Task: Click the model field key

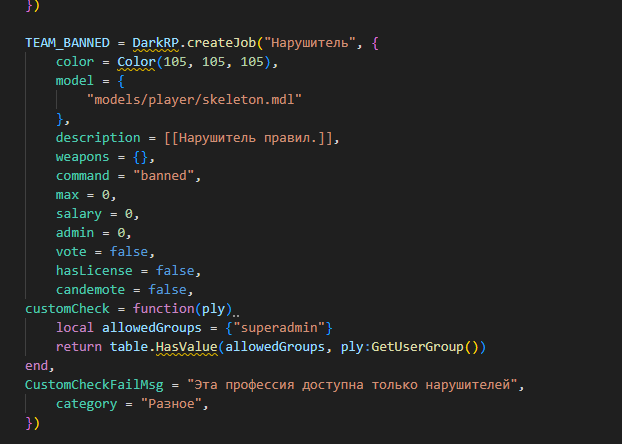Action: [75, 81]
